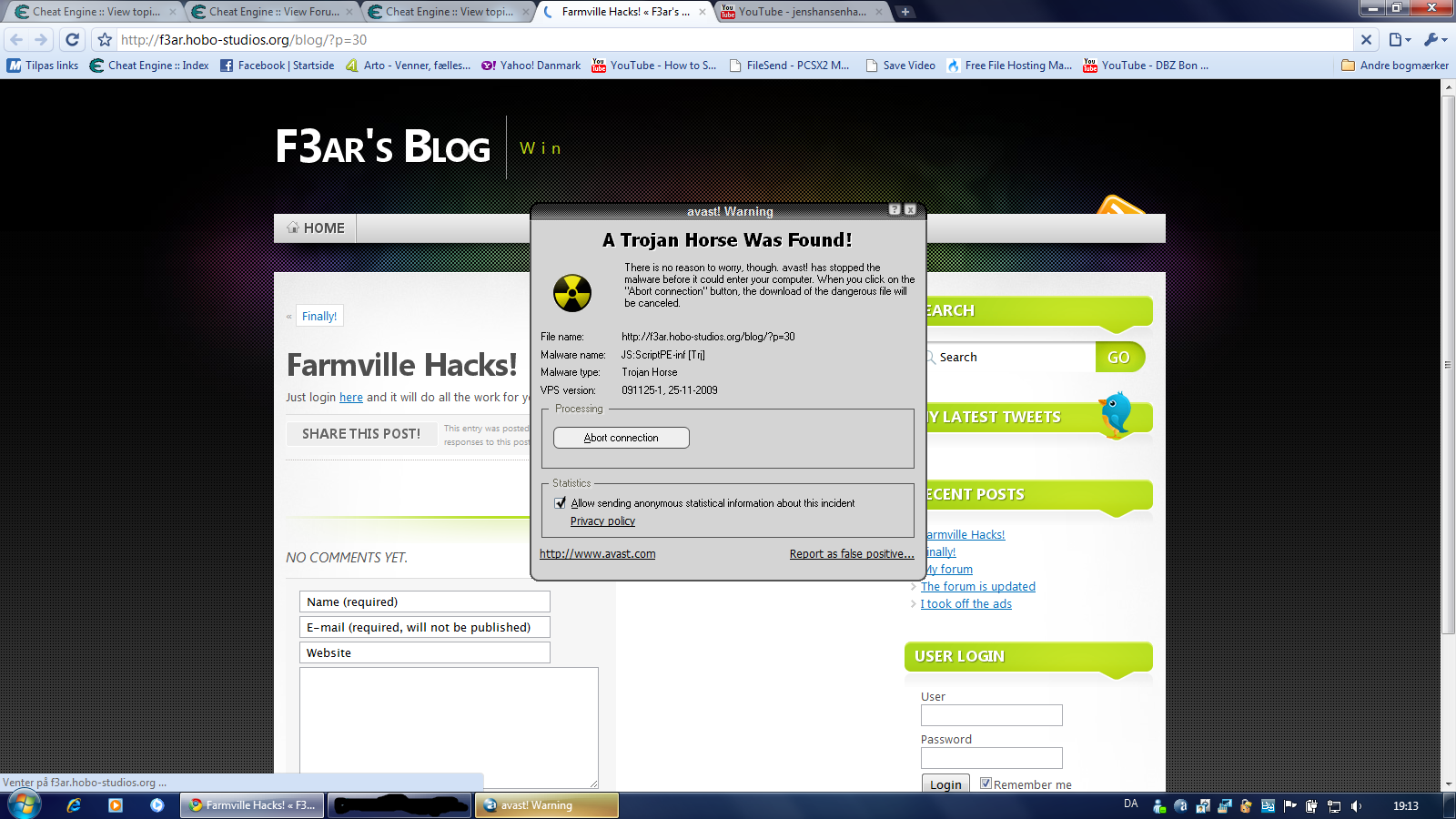Open Chrome's page menu
Screen dimensions: 1456x819
pyautogui.click(x=1400, y=40)
